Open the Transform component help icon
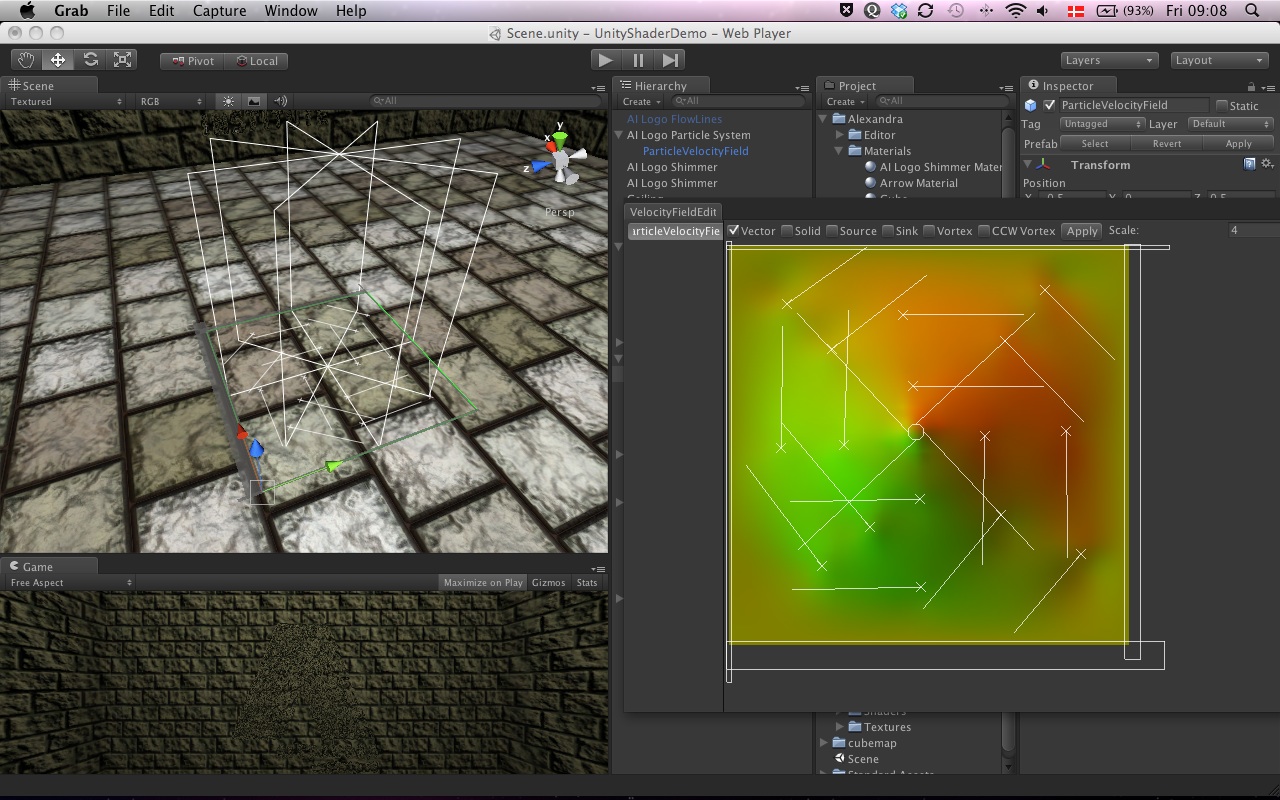1280x800 pixels. click(x=1250, y=164)
